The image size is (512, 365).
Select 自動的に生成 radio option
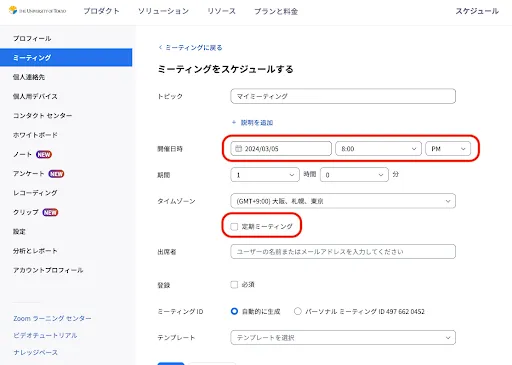click(x=234, y=311)
